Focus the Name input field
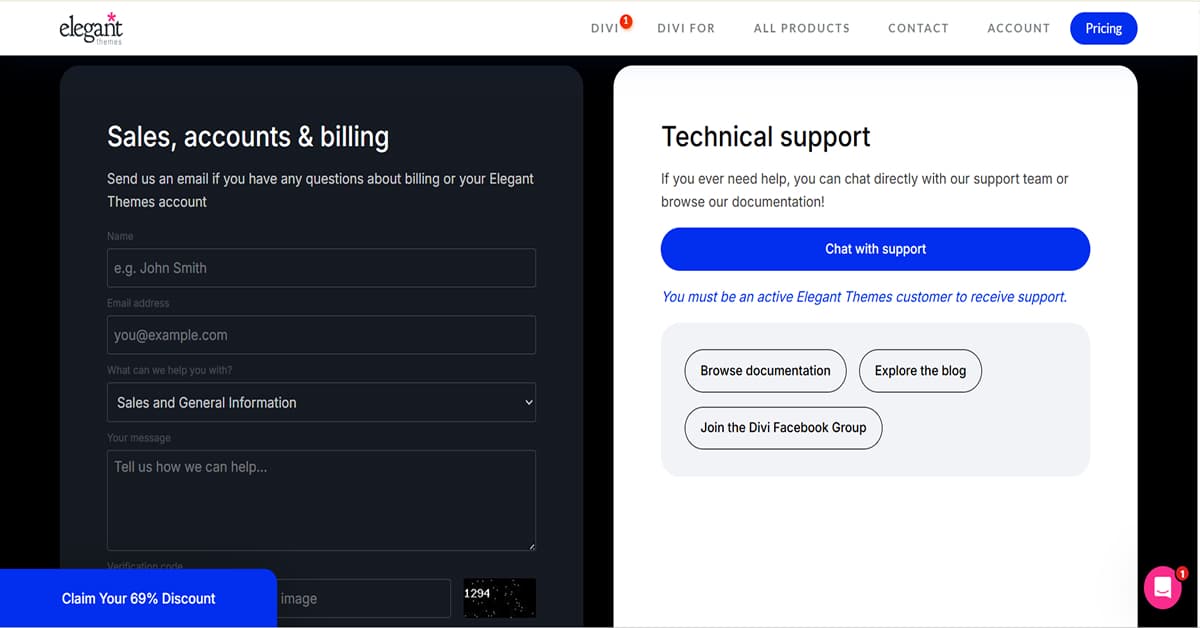This screenshot has width=1200, height=628. tap(321, 268)
